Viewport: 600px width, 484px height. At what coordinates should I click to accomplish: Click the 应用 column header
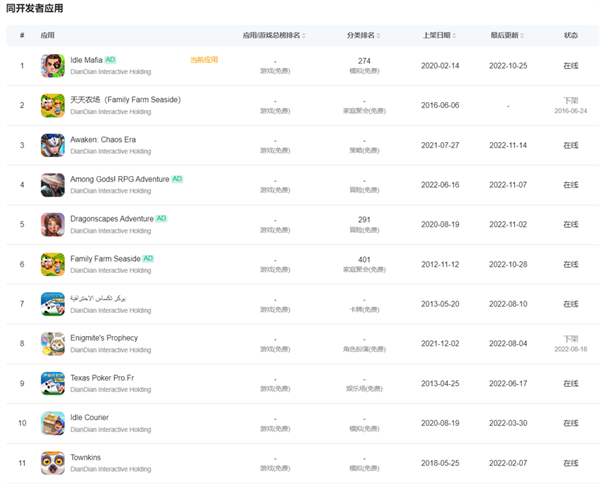click(47, 35)
